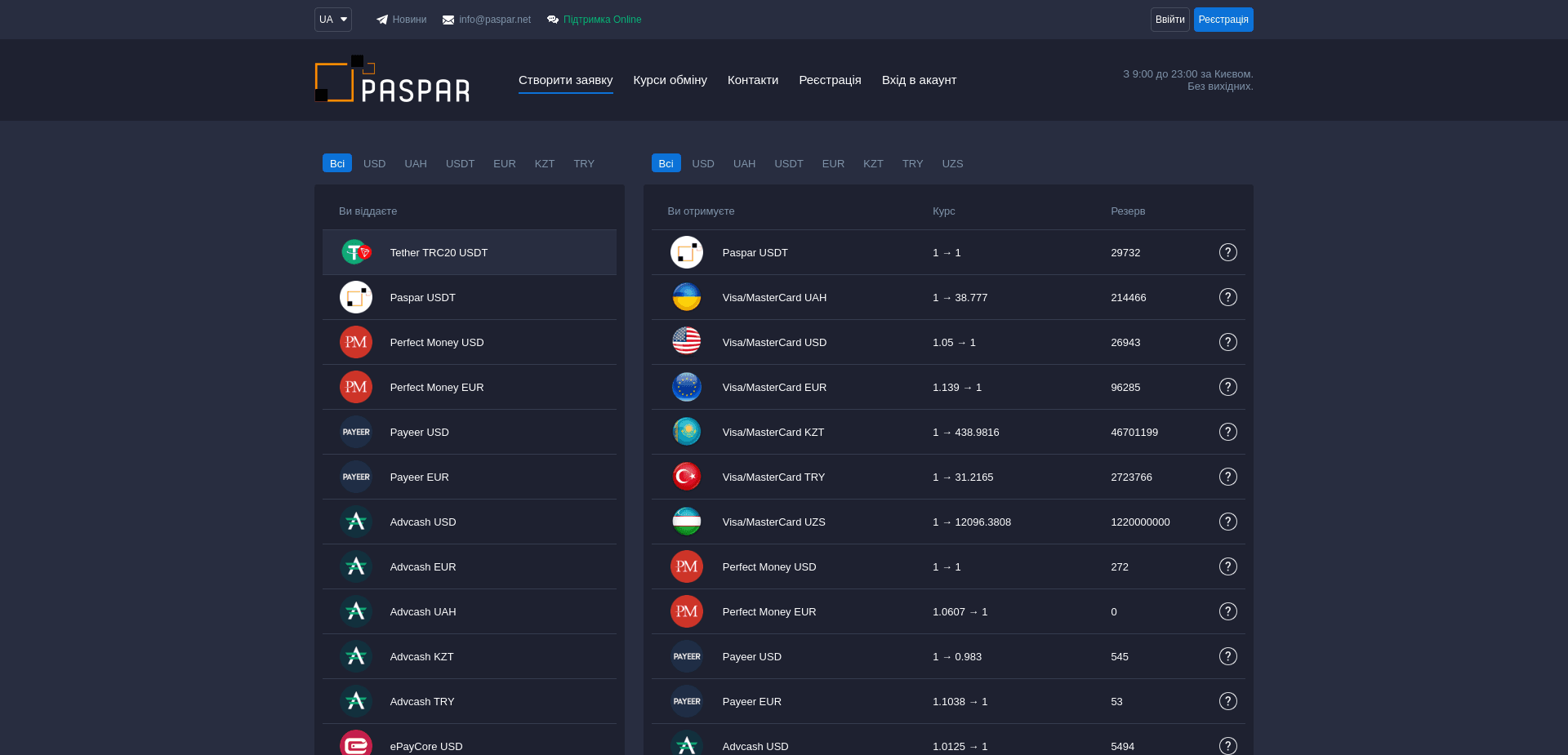Open the help tooltip for Paspar USDT reserve
Viewport: 1568px width, 755px height.
pos(1228,252)
